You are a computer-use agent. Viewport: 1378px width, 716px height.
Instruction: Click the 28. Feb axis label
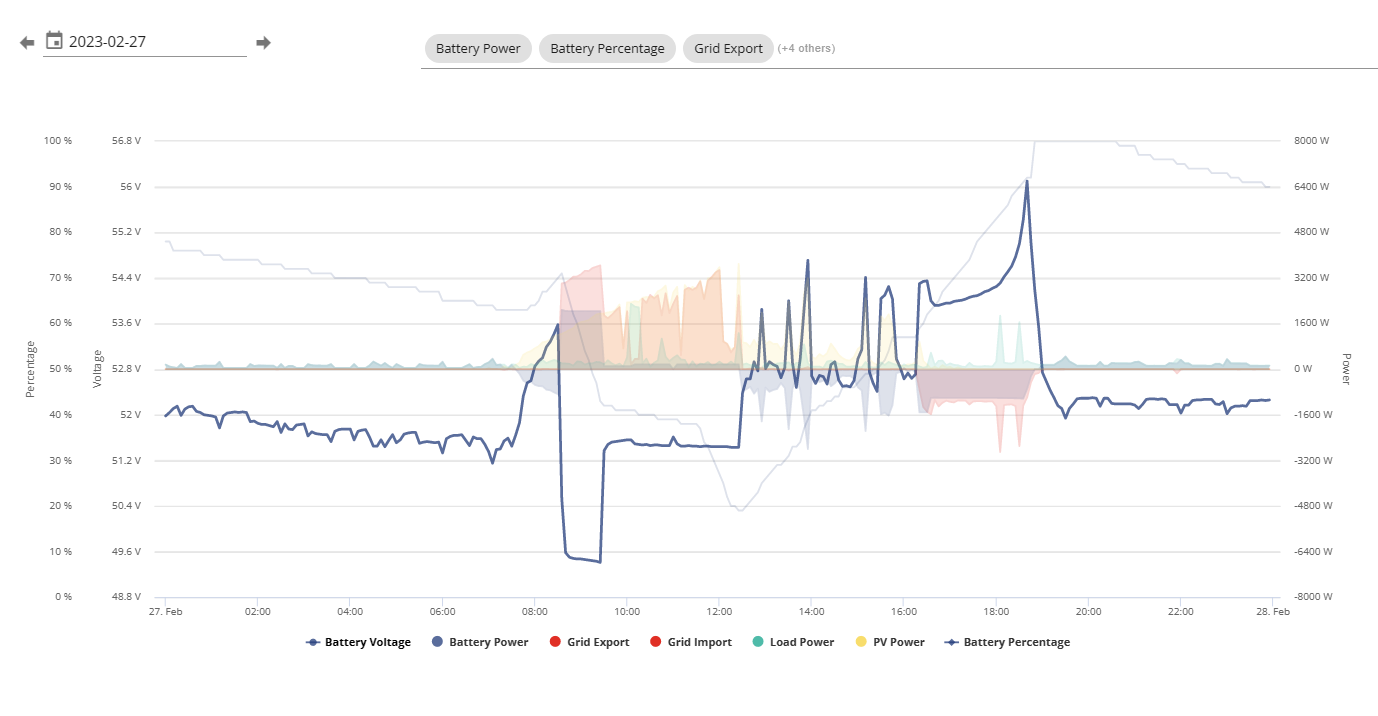click(x=1273, y=611)
